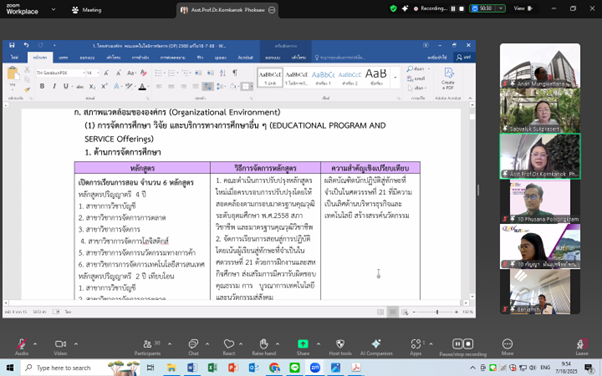The image size is (602, 376).
Task: Switch to Zoom Meeting tab
Action: pos(87,10)
